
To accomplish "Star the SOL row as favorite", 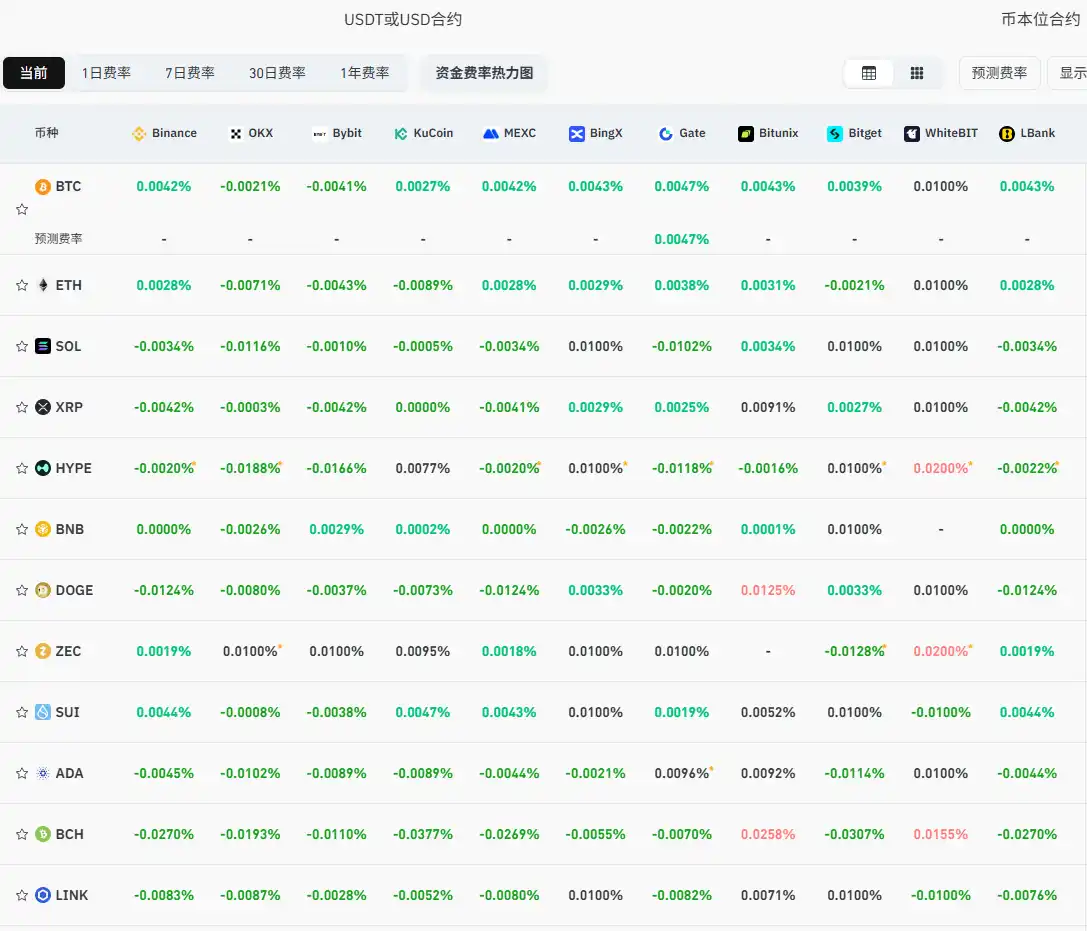I will tap(21, 346).
